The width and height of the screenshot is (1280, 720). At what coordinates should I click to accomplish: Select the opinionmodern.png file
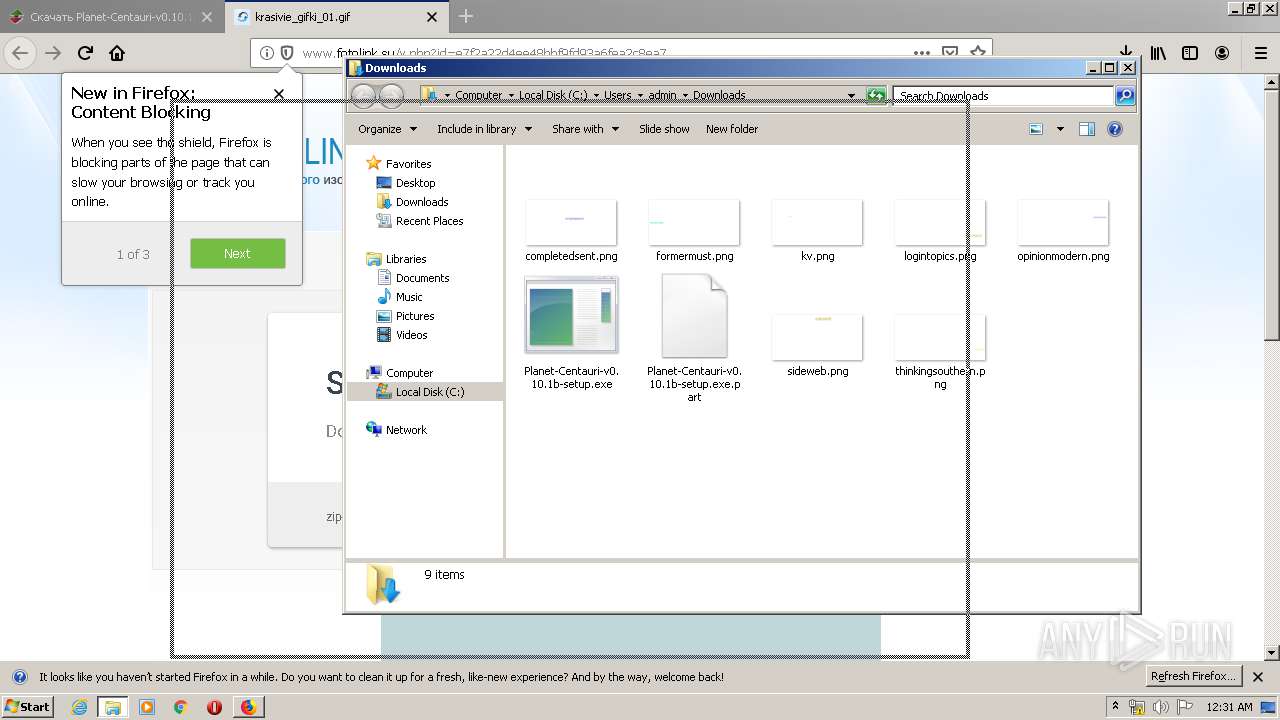click(x=1063, y=231)
